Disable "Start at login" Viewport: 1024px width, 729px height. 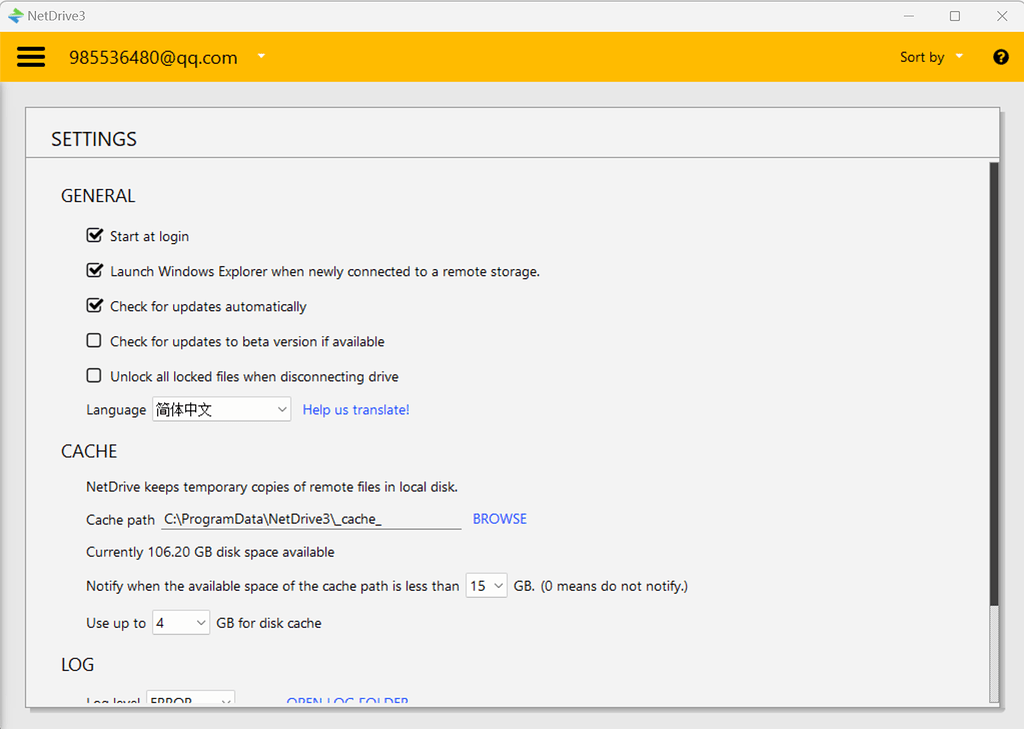(94, 235)
